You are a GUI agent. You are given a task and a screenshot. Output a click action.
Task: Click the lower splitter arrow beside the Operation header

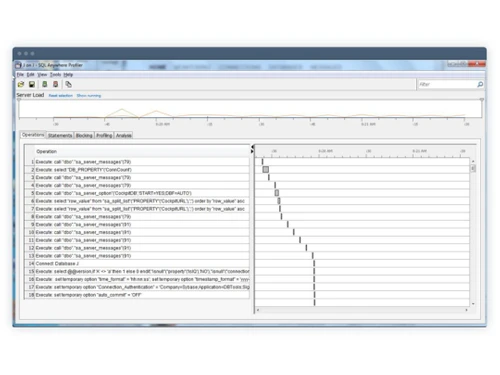(252, 151)
